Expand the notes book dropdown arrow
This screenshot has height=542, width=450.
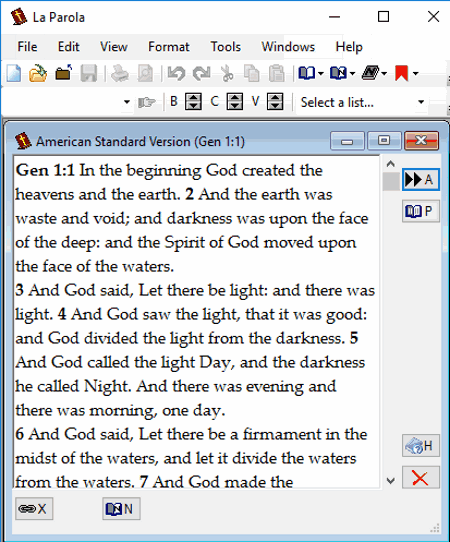point(352,74)
